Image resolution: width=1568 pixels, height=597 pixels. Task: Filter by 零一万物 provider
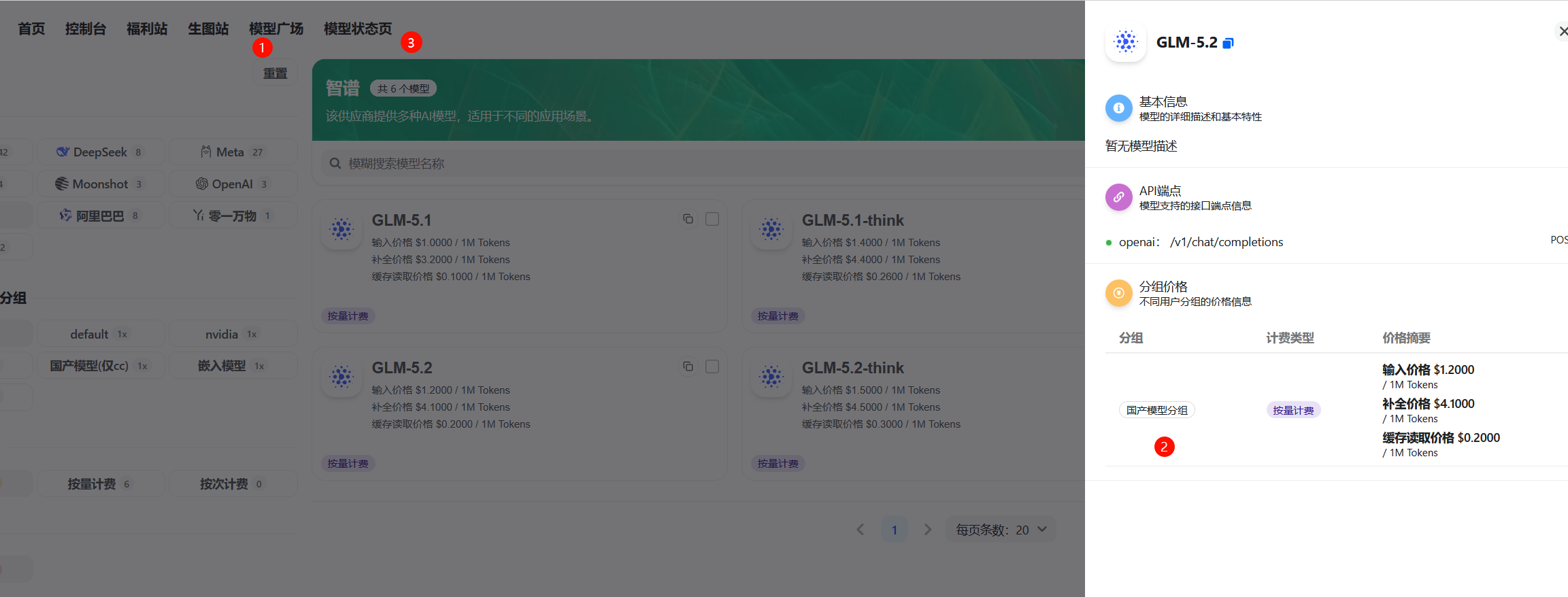tap(233, 216)
